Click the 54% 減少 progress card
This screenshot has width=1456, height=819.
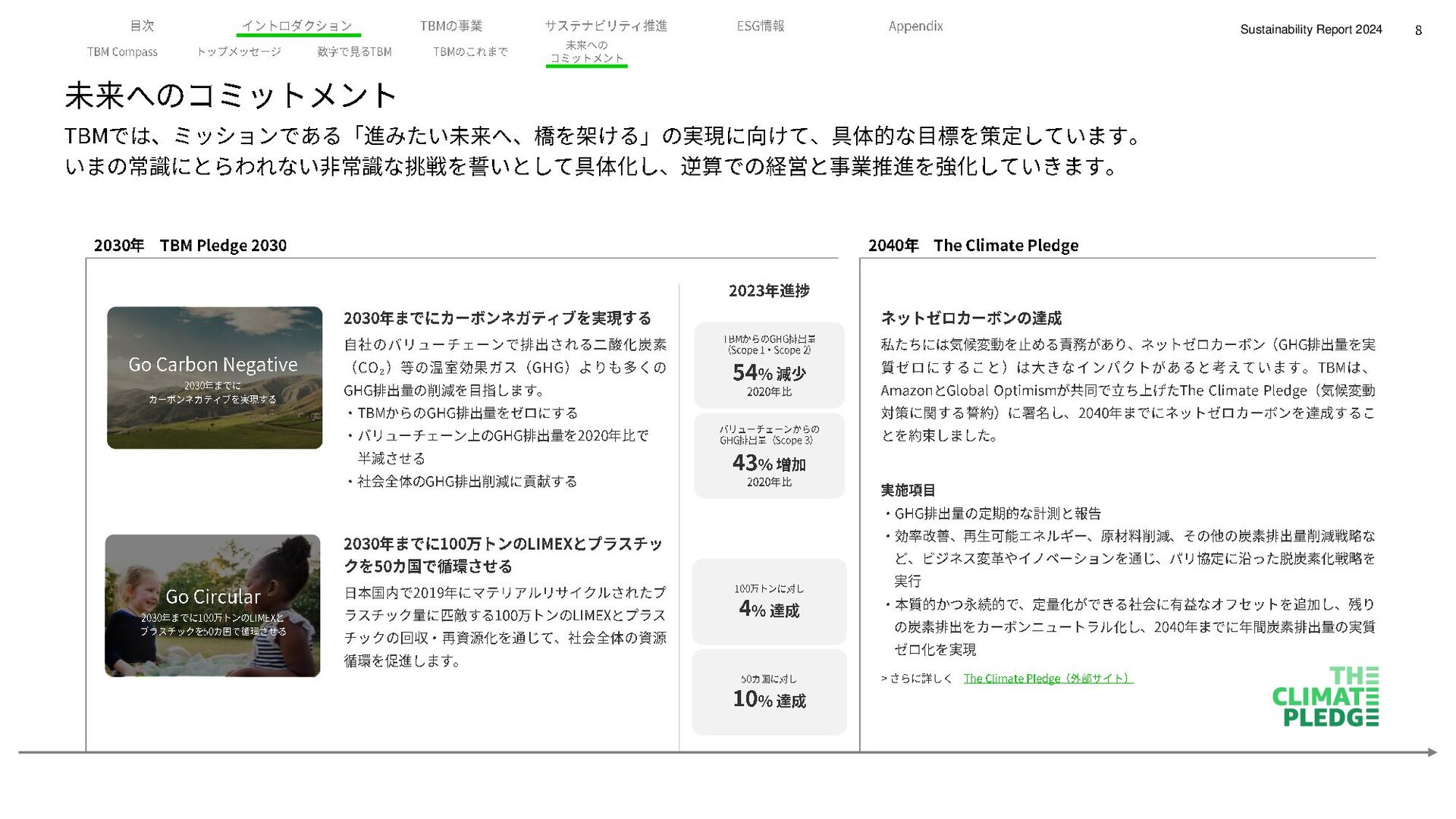click(769, 366)
